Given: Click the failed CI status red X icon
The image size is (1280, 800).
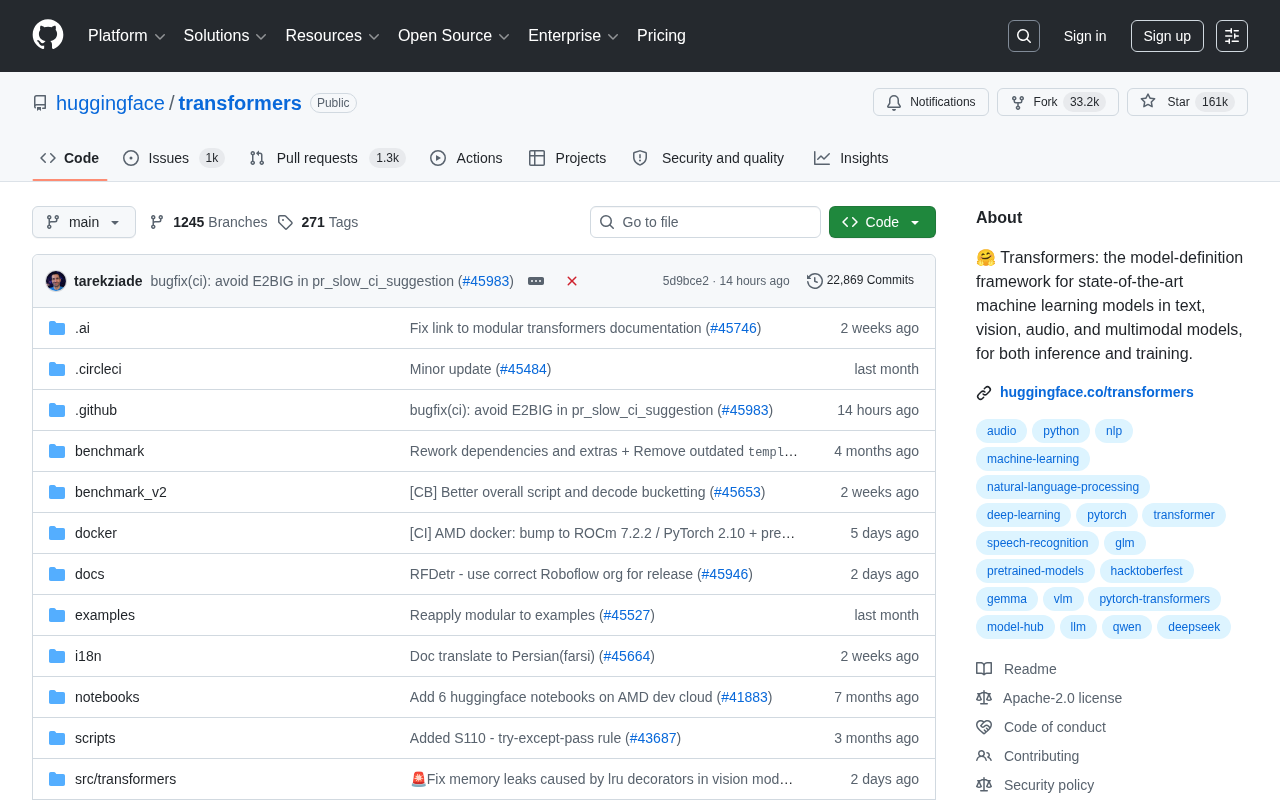Looking at the screenshot, I should 572,281.
